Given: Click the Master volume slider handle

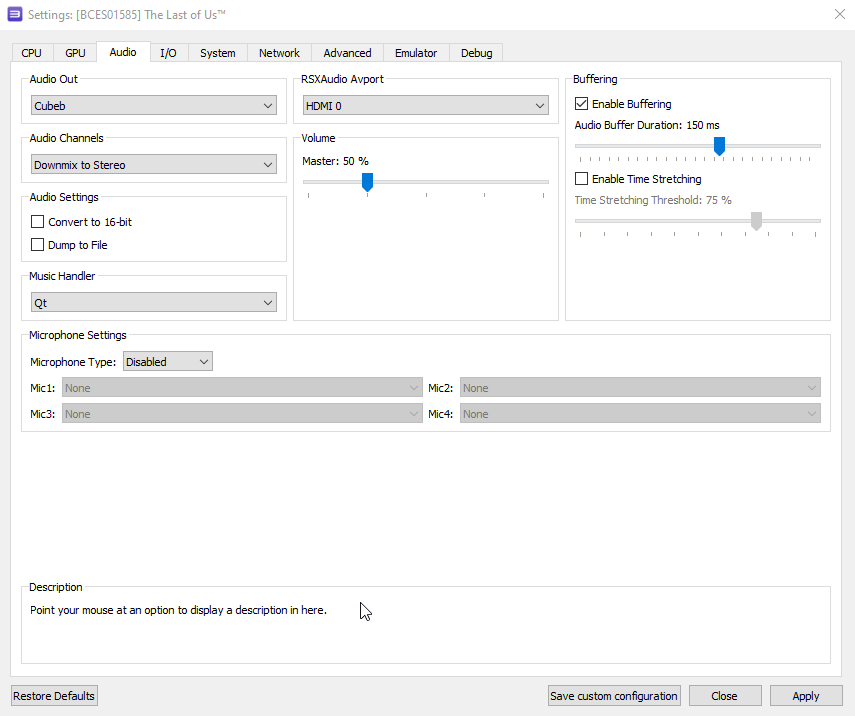Looking at the screenshot, I should tap(367, 182).
